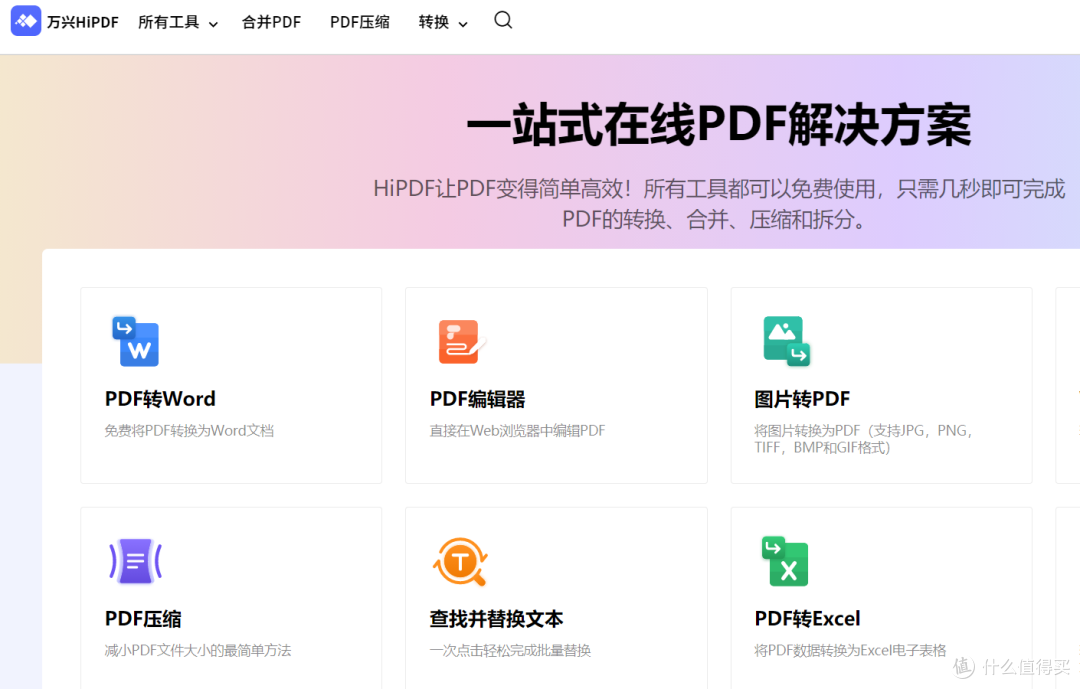Click the headline 一站式在线PDF解决方案

pyautogui.click(x=719, y=125)
